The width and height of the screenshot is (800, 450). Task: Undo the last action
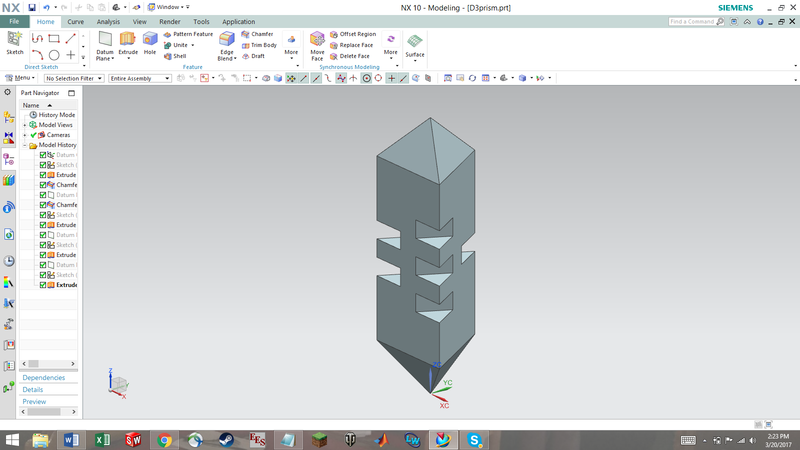(46, 7)
